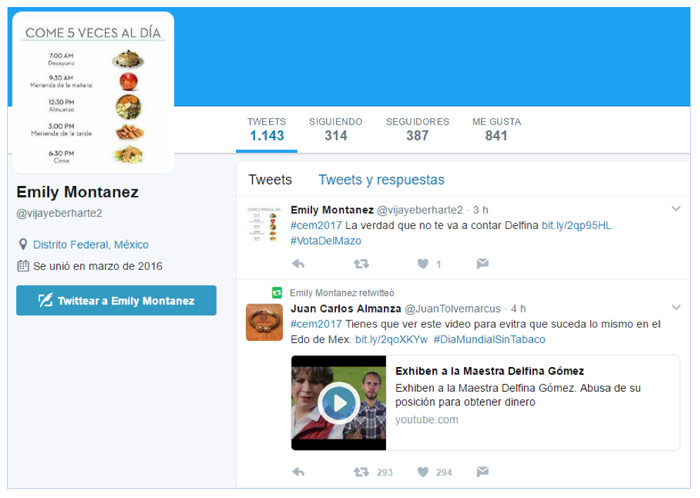700x498 pixels.
Task: Expand options chevron on Juan Carlos Almanza's tweet
Action: coord(676,307)
